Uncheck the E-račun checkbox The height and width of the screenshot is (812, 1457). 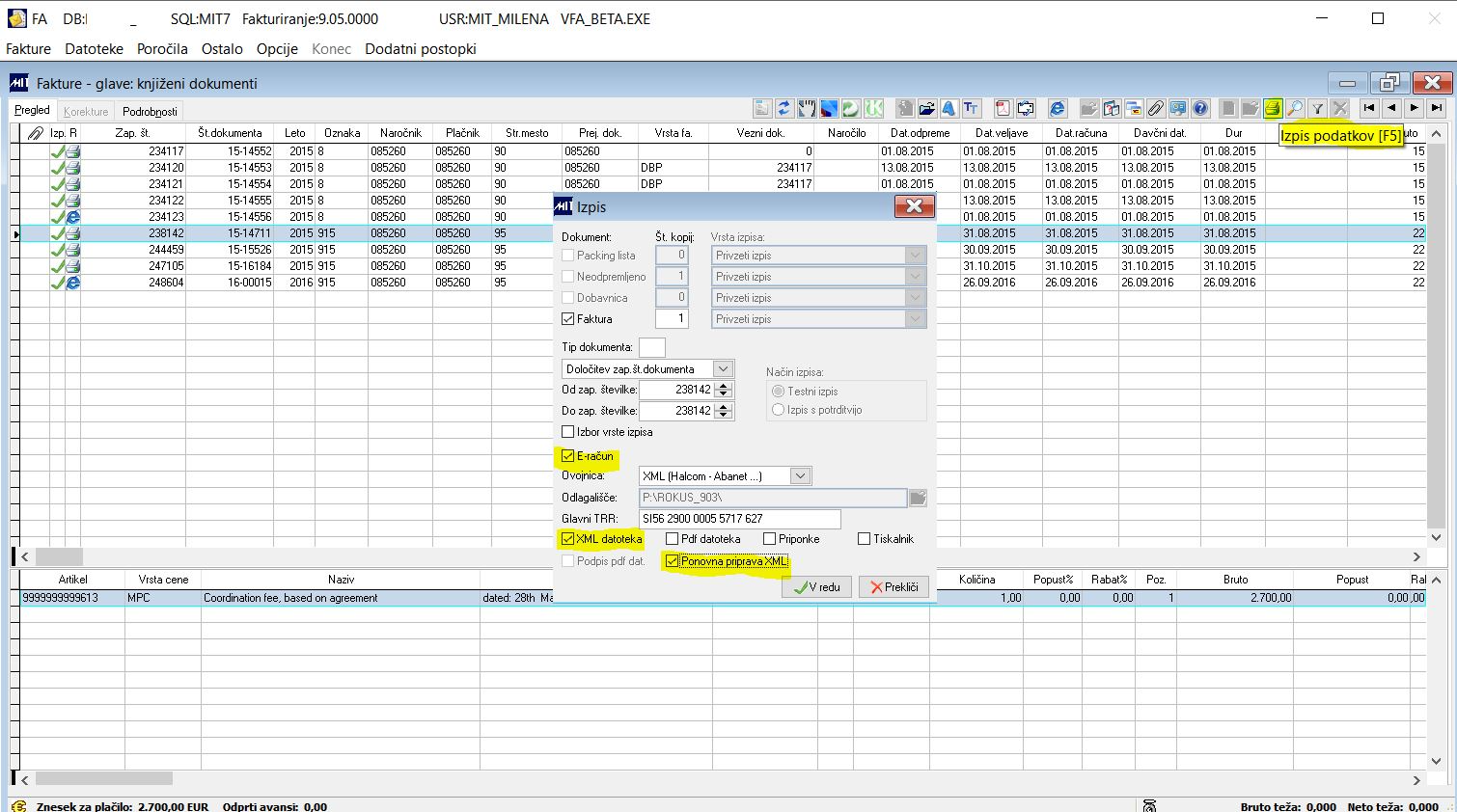[568, 456]
